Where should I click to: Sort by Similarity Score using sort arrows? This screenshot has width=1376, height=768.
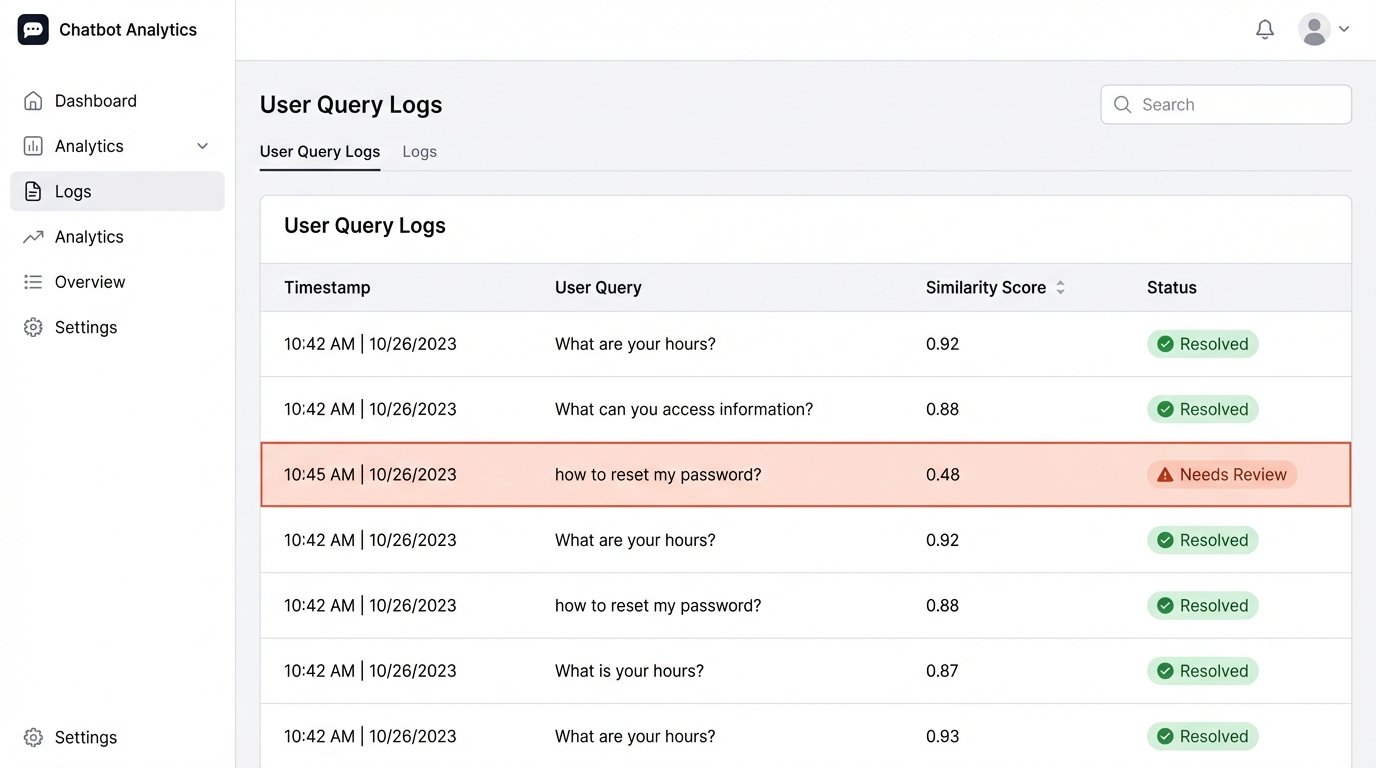tap(1060, 287)
